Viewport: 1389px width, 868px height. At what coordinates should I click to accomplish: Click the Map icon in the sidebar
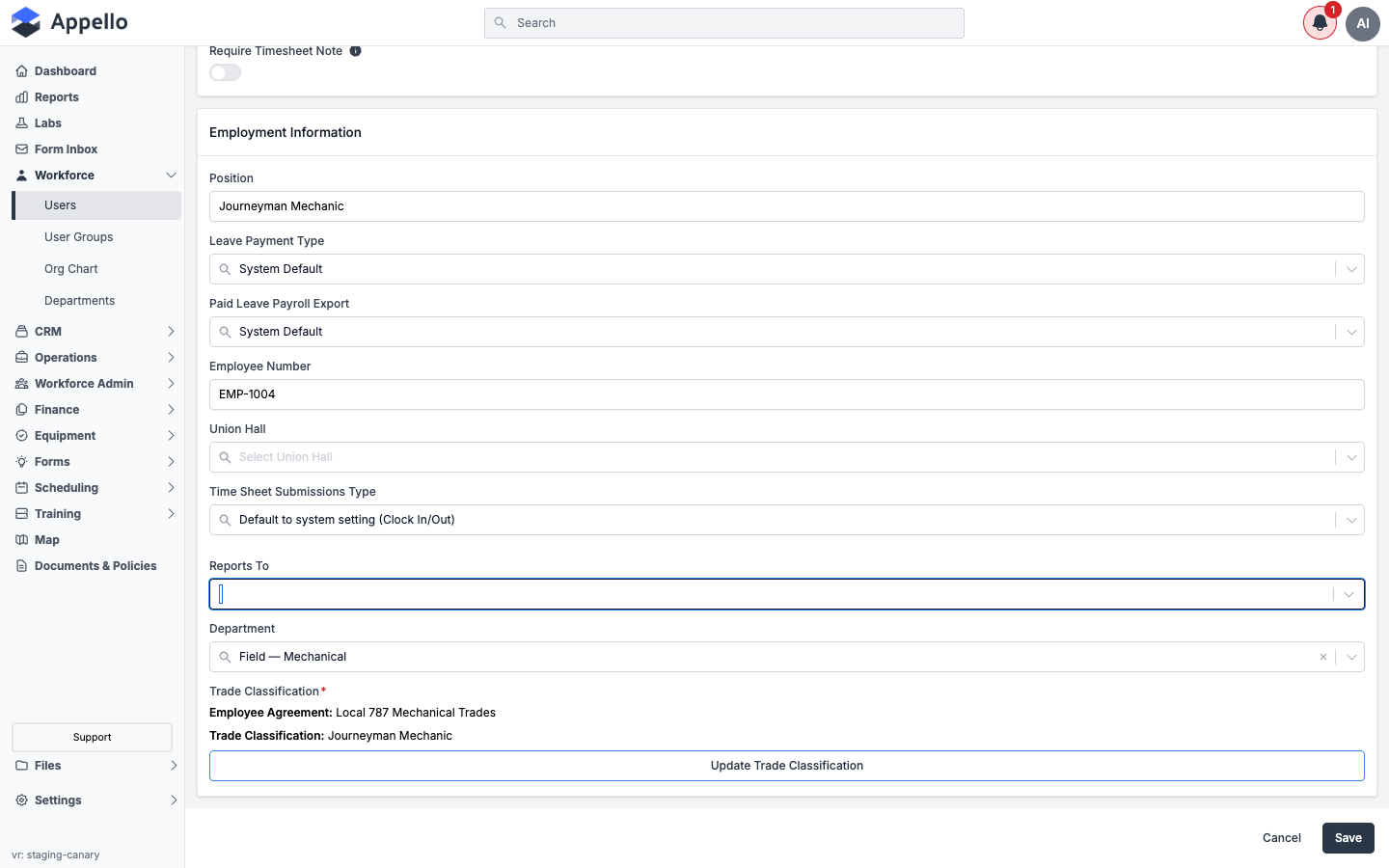(21, 540)
